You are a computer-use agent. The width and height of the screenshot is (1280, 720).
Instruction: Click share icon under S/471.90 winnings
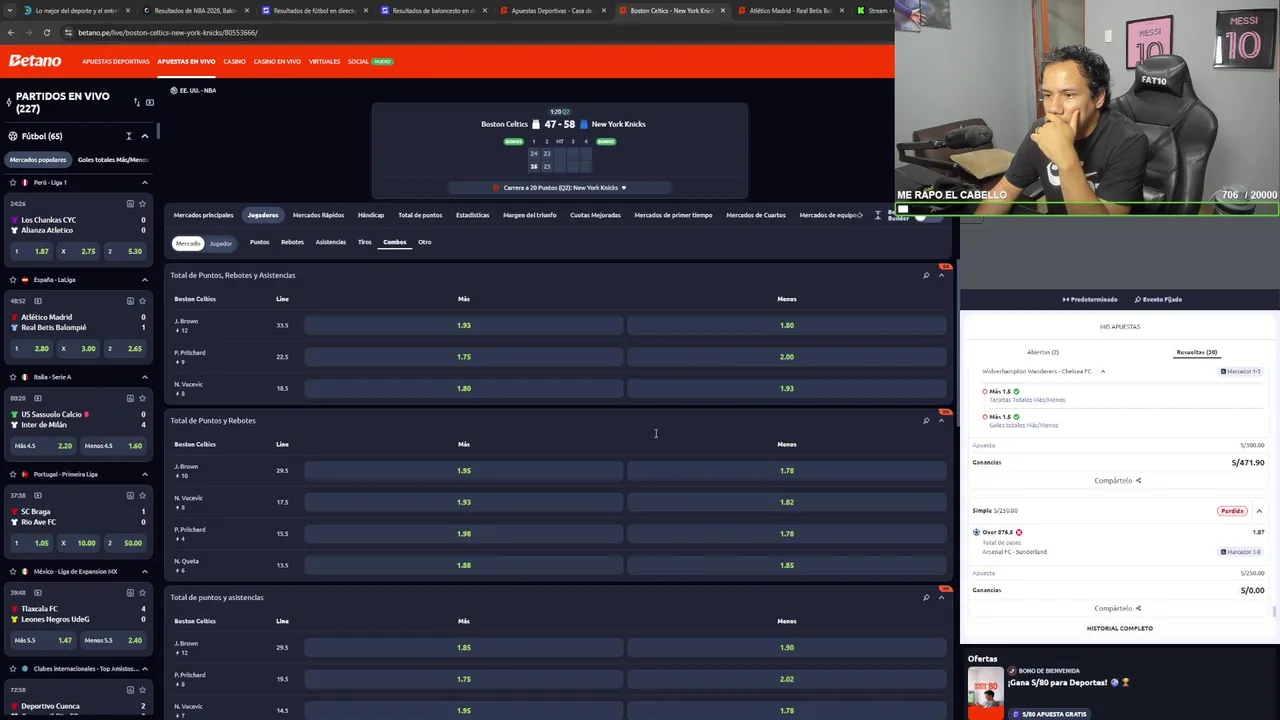click(x=1138, y=481)
